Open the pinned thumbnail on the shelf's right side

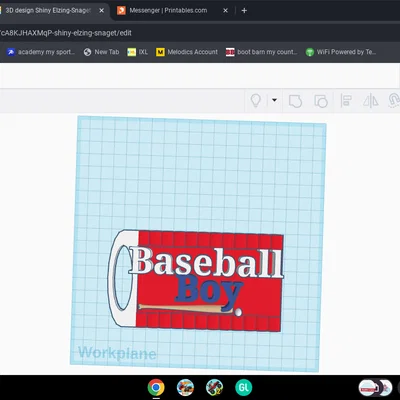[375, 388]
